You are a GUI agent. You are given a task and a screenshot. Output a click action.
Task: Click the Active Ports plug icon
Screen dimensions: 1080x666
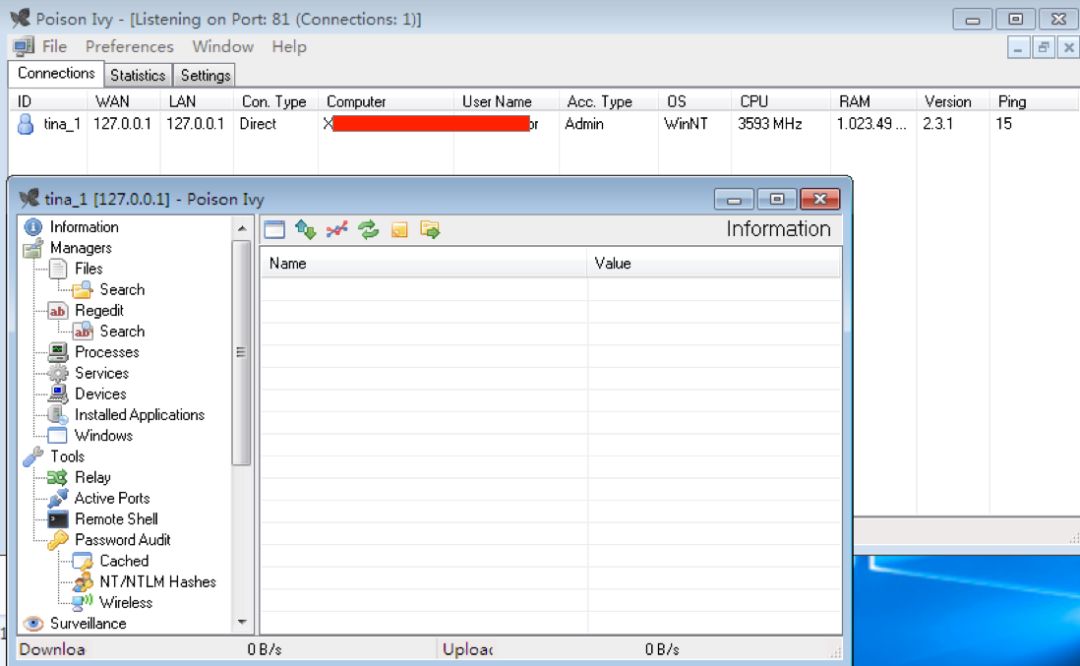[58, 498]
